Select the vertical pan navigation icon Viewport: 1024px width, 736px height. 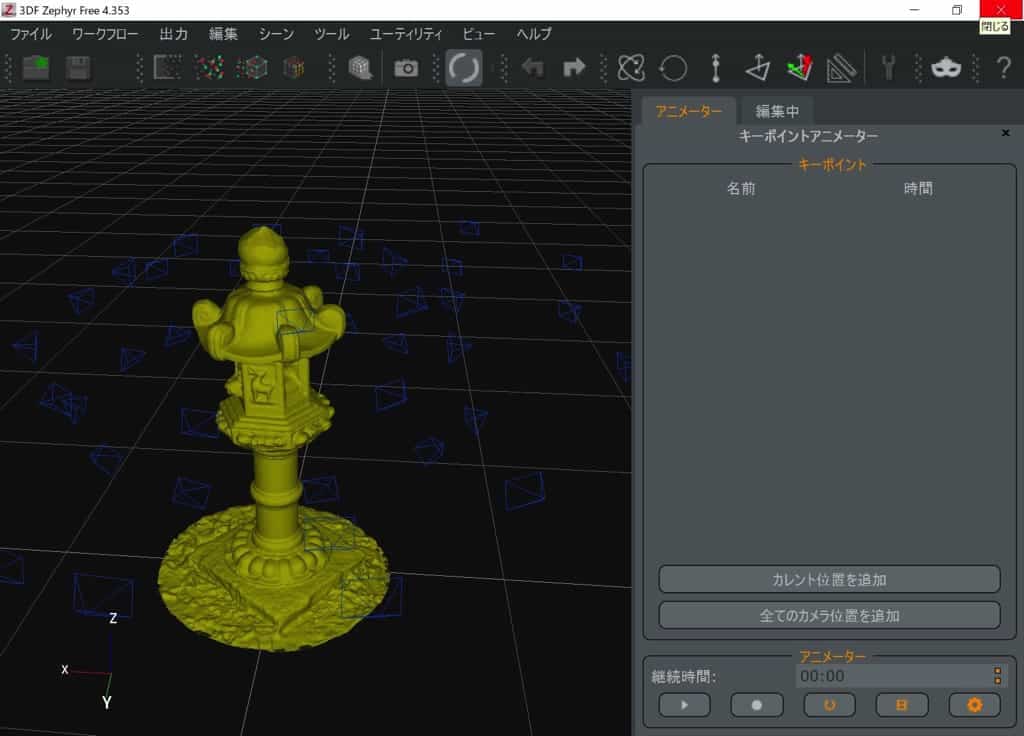(x=716, y=67)
